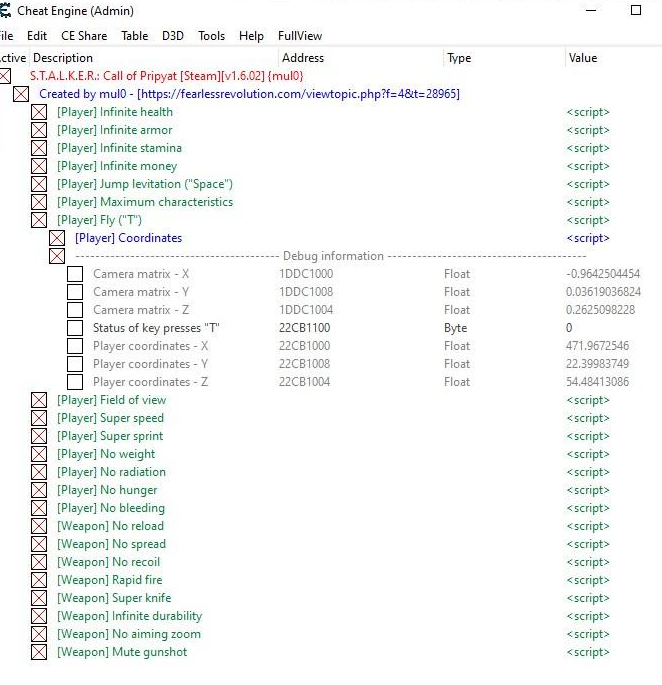Screen dimensions: 662x685
Task: Freeze the Player coordinates - X entry
Action: tap(75, 346)
